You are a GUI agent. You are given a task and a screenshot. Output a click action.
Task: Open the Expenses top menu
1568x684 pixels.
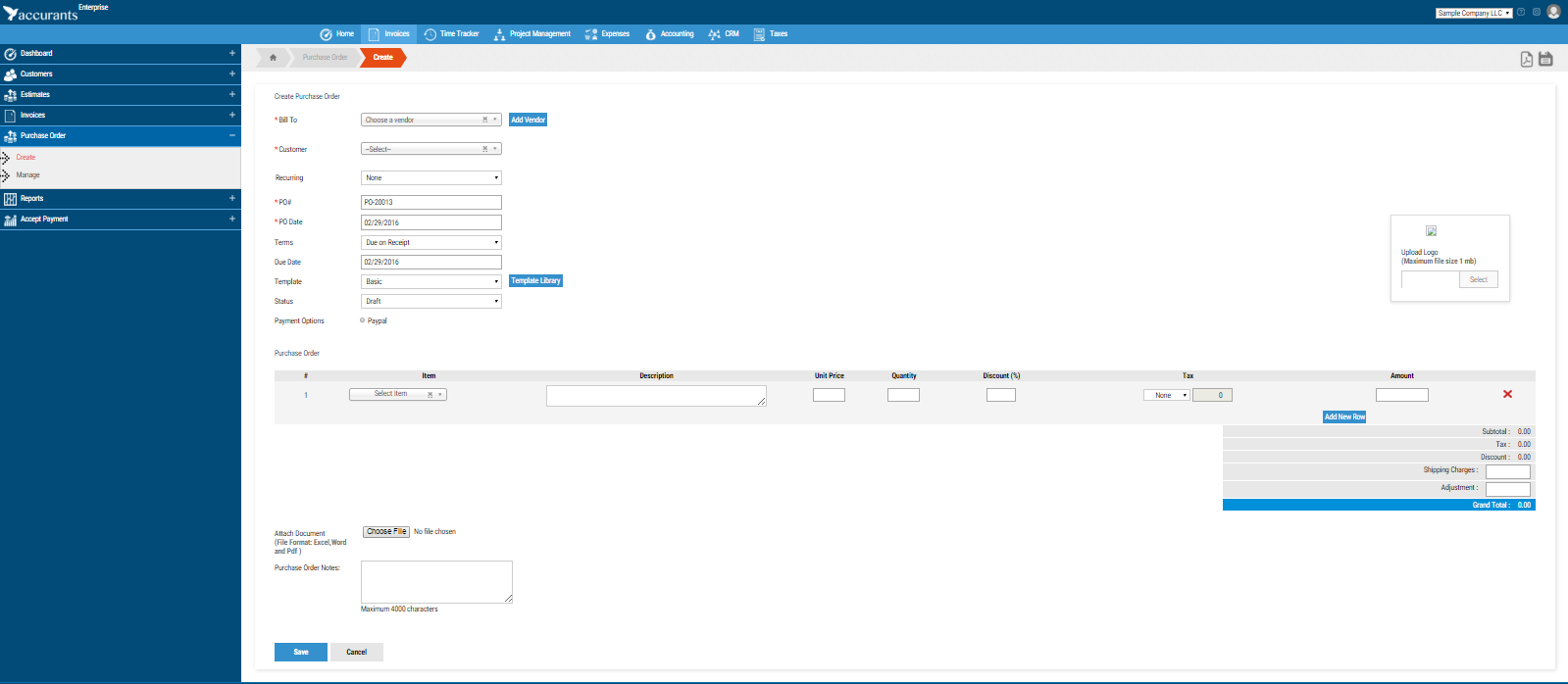tap(607, 34)
